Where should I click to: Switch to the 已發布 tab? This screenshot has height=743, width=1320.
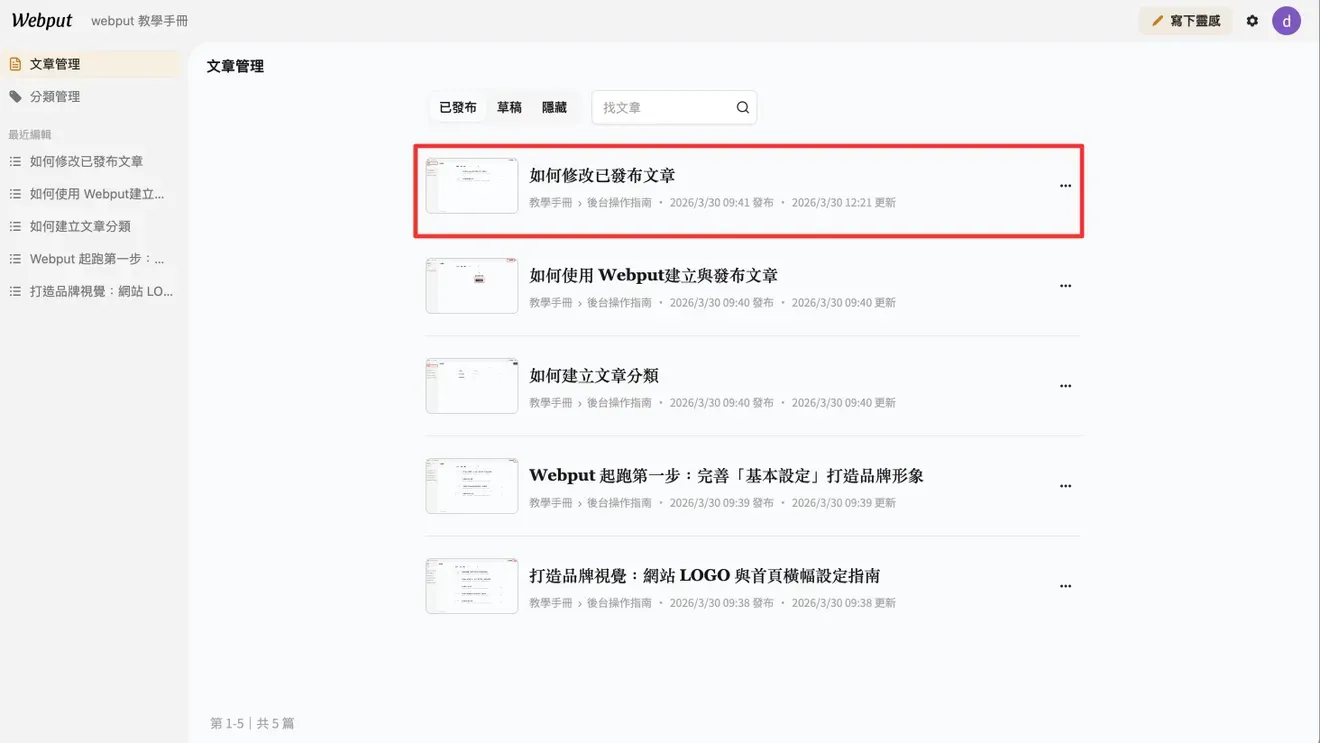(x=458, y=108)
